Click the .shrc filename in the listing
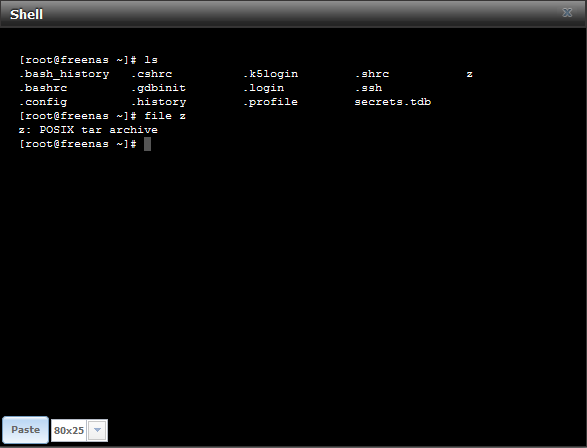 coord(372,74)
